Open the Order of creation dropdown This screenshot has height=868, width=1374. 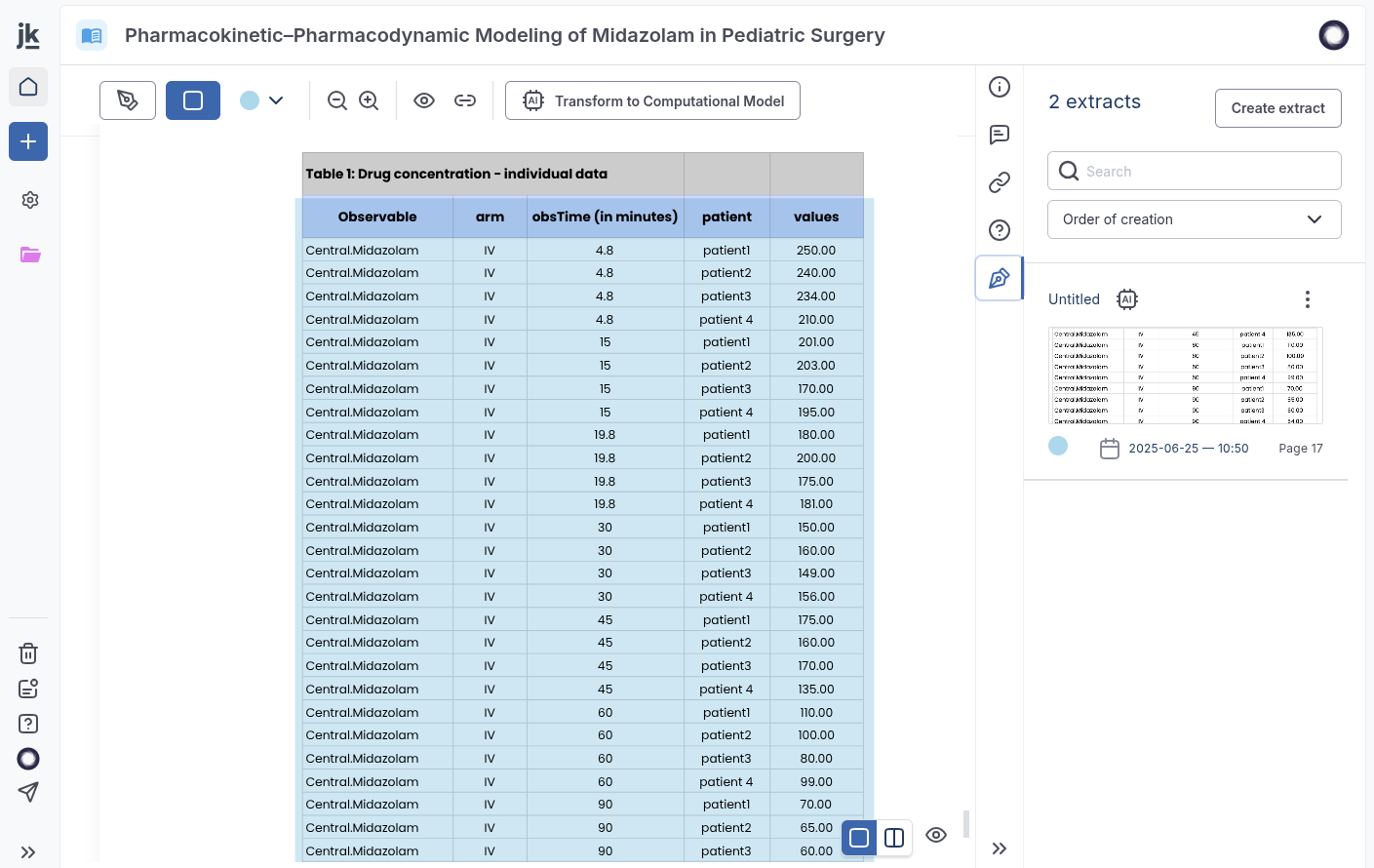tap(1194, 219)
